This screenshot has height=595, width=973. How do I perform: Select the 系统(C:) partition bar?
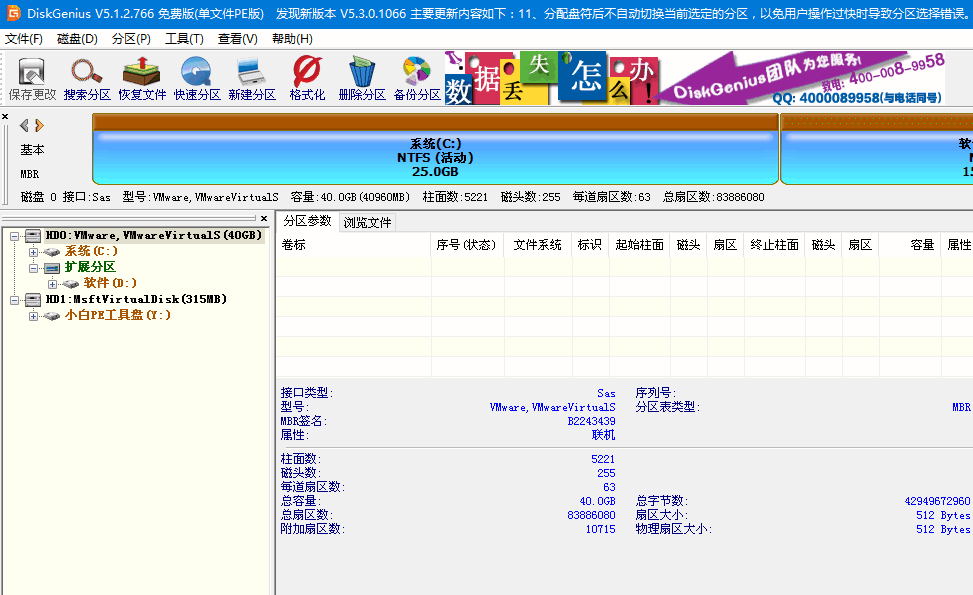pyautogui.click(x=434, y=150)
